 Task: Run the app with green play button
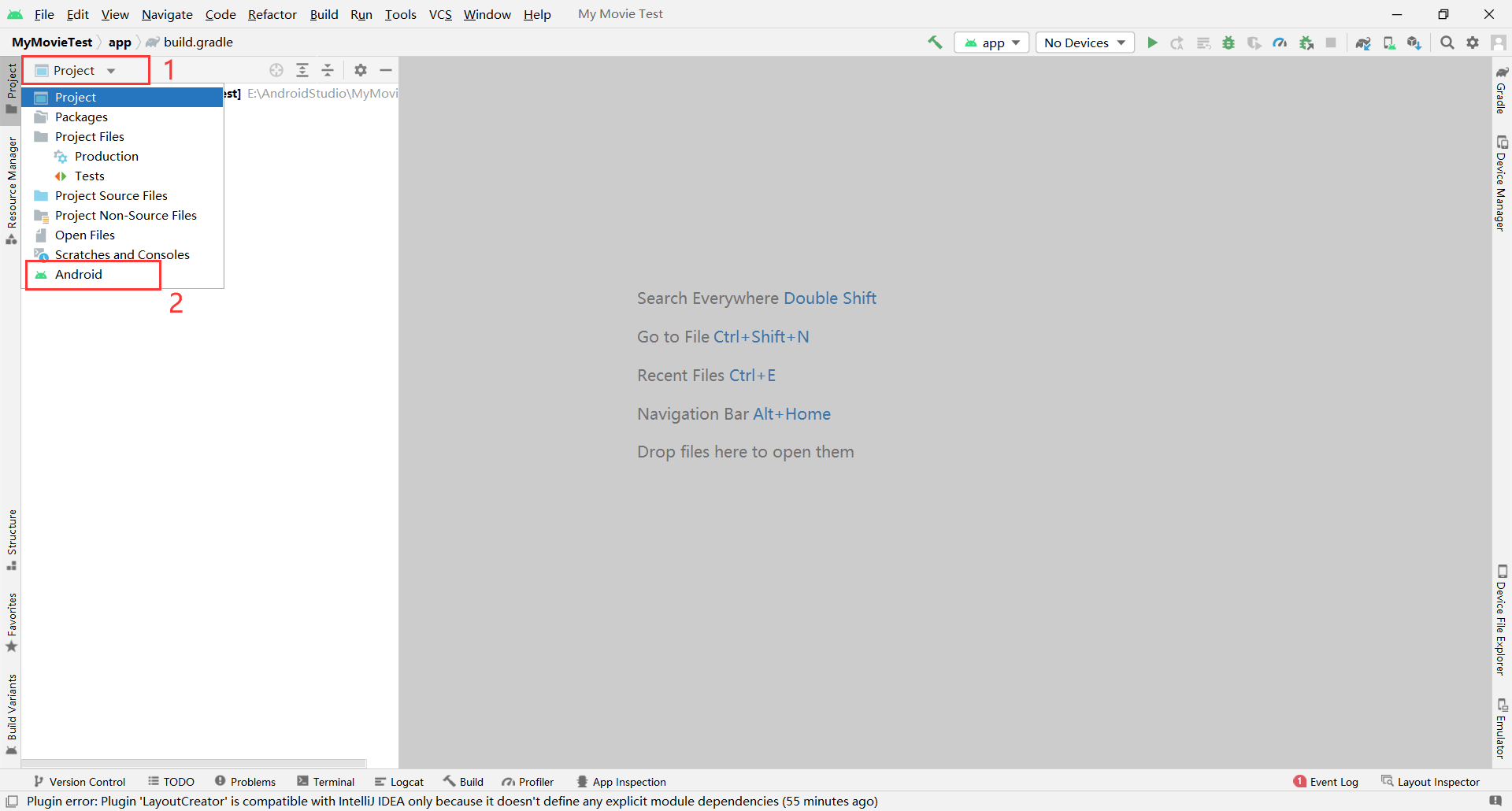click(x=1152, y=43)
